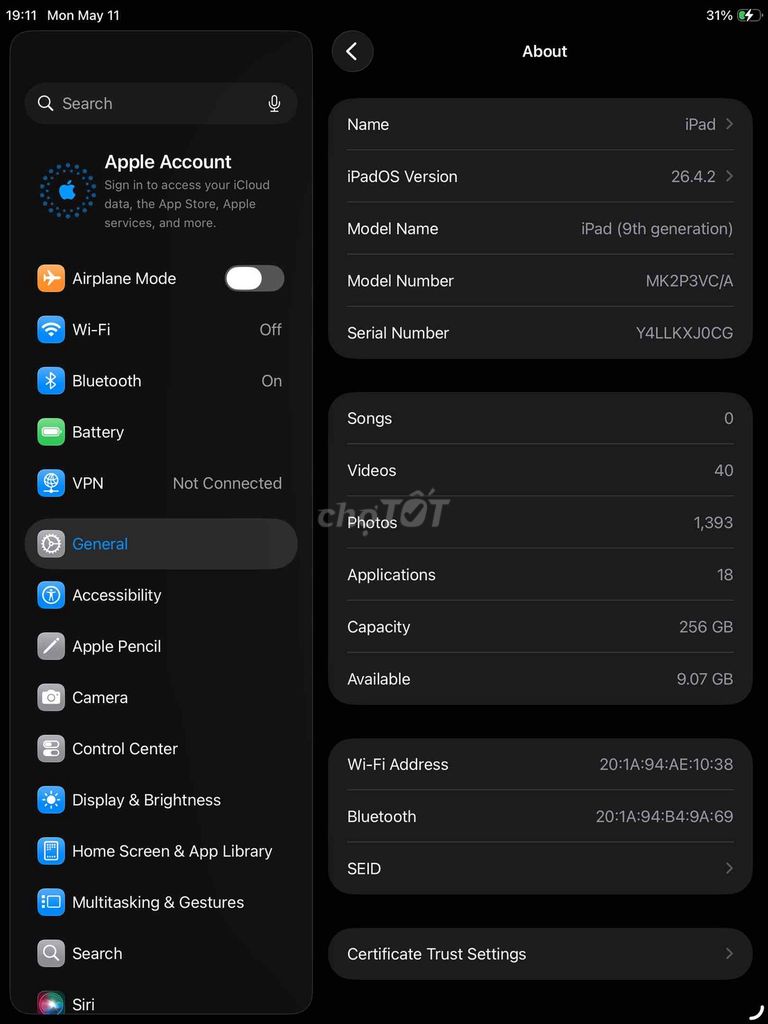Expand the SEID row chevron
Image resolution: width=768 pixels, height=1024 pixels.
click(x=729, y=869)
